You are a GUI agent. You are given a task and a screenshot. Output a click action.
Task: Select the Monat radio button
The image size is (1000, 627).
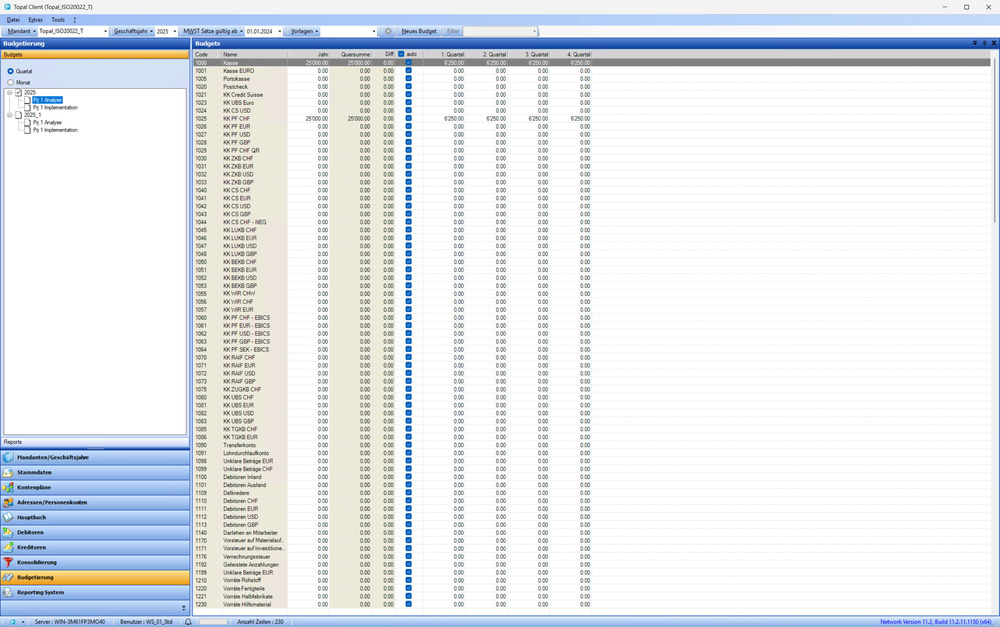coord(11,82)
